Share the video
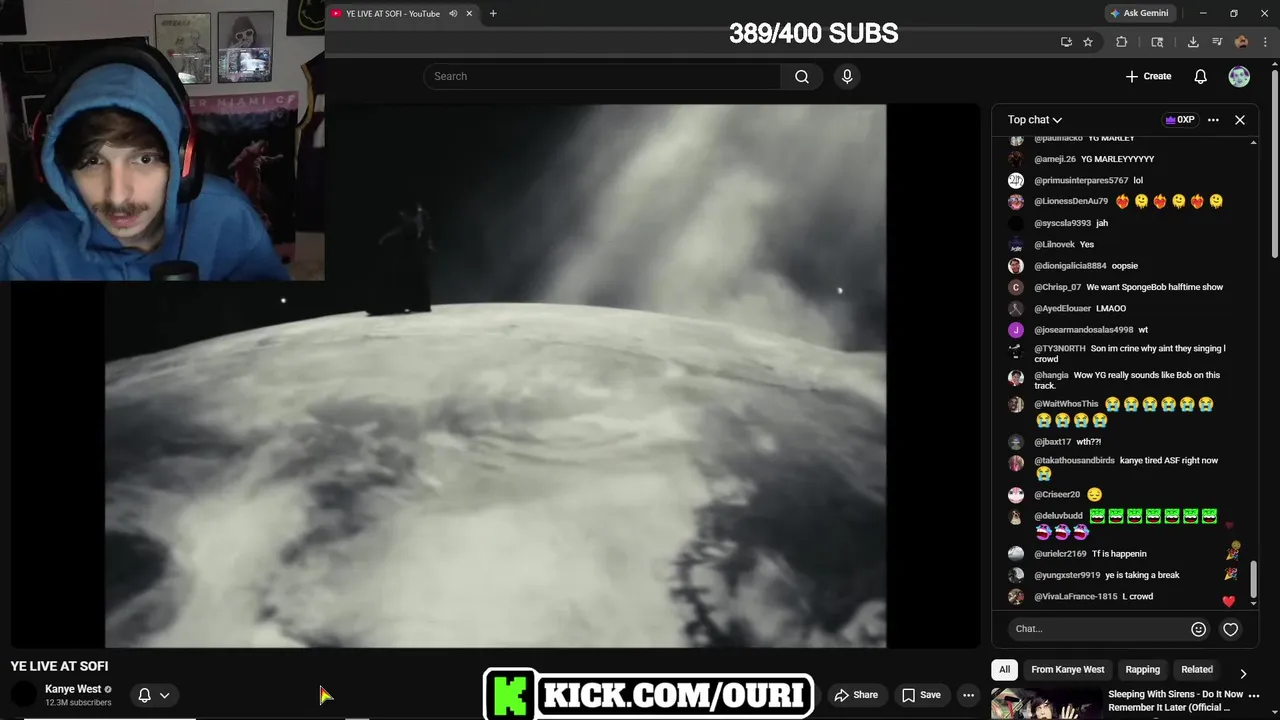 click(x=857, y=695)
